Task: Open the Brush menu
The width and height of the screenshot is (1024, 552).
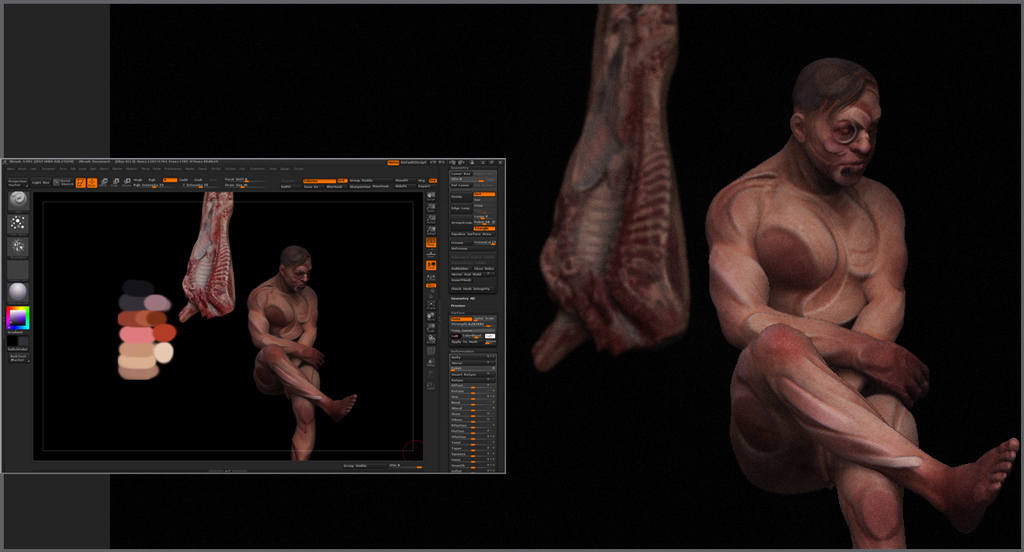Action: [x=22, y=169]
